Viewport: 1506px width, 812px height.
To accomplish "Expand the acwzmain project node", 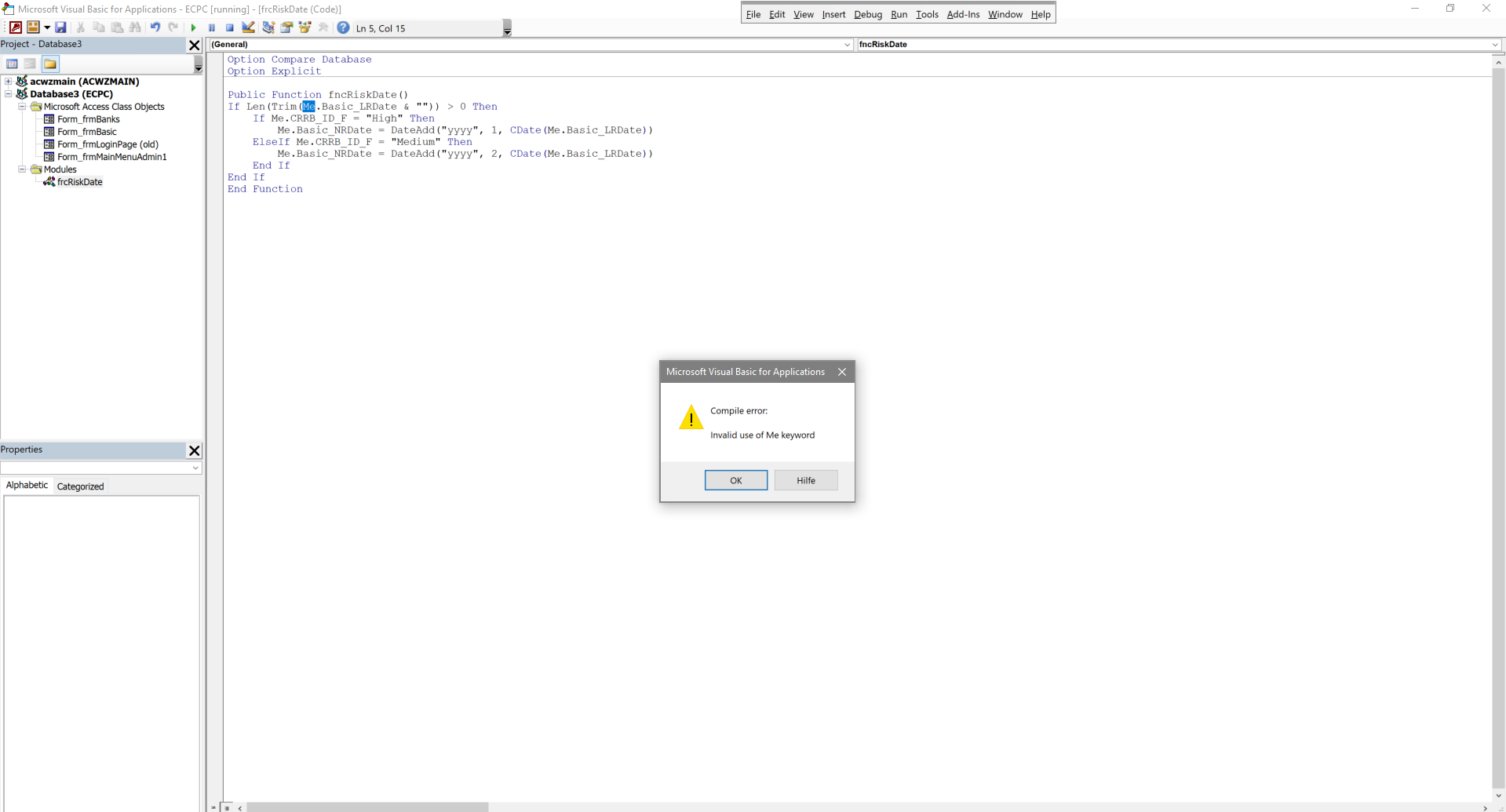I will click(9, 82).
